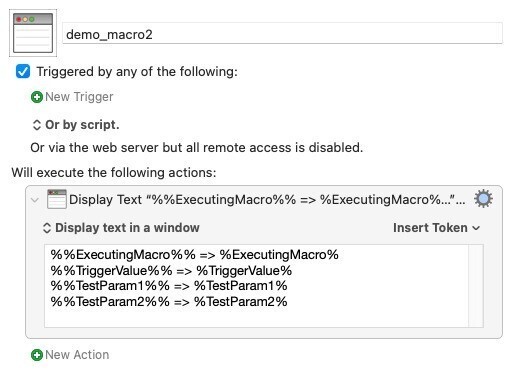The image size is (519, 377).
Task: Click the %ExecutingMacro% line in text box
Action: coord(195,255)
